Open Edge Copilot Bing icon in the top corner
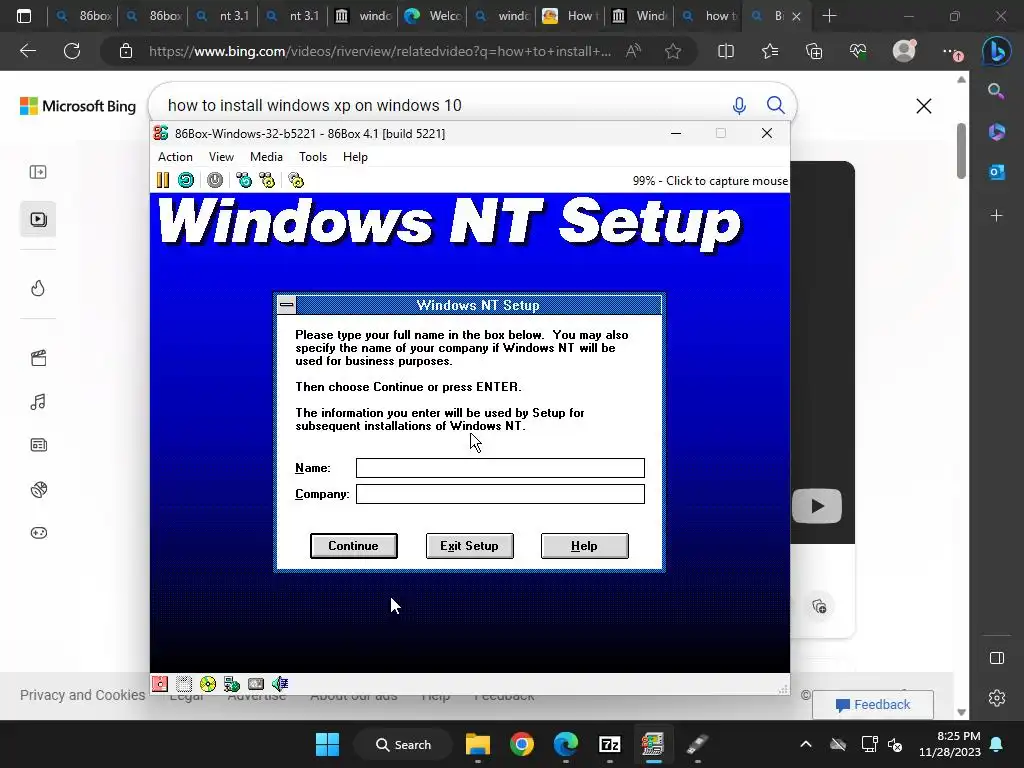 coord(997,51)
